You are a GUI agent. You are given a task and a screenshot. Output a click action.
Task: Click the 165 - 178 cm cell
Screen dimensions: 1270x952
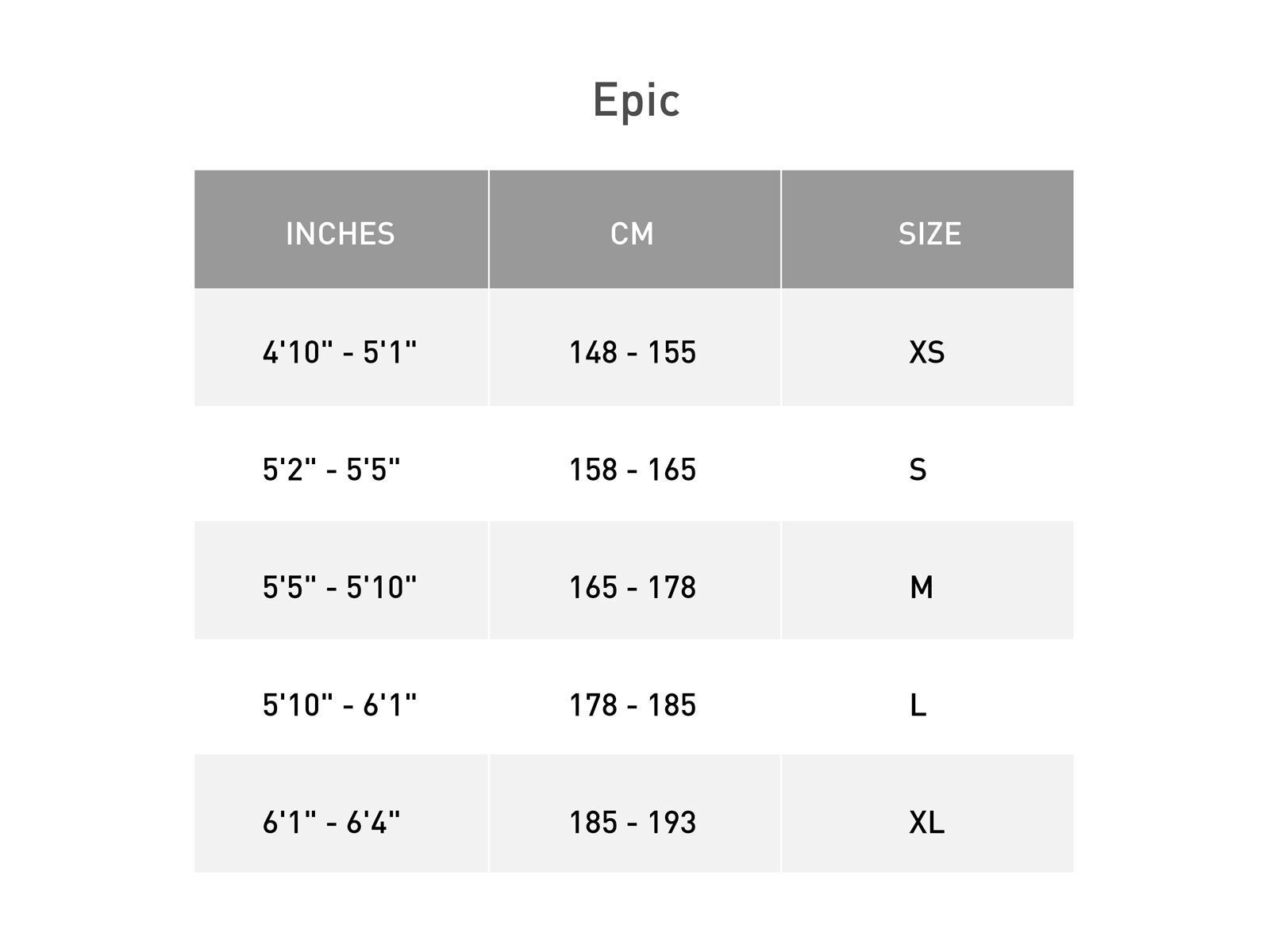[x=633, y=586]
